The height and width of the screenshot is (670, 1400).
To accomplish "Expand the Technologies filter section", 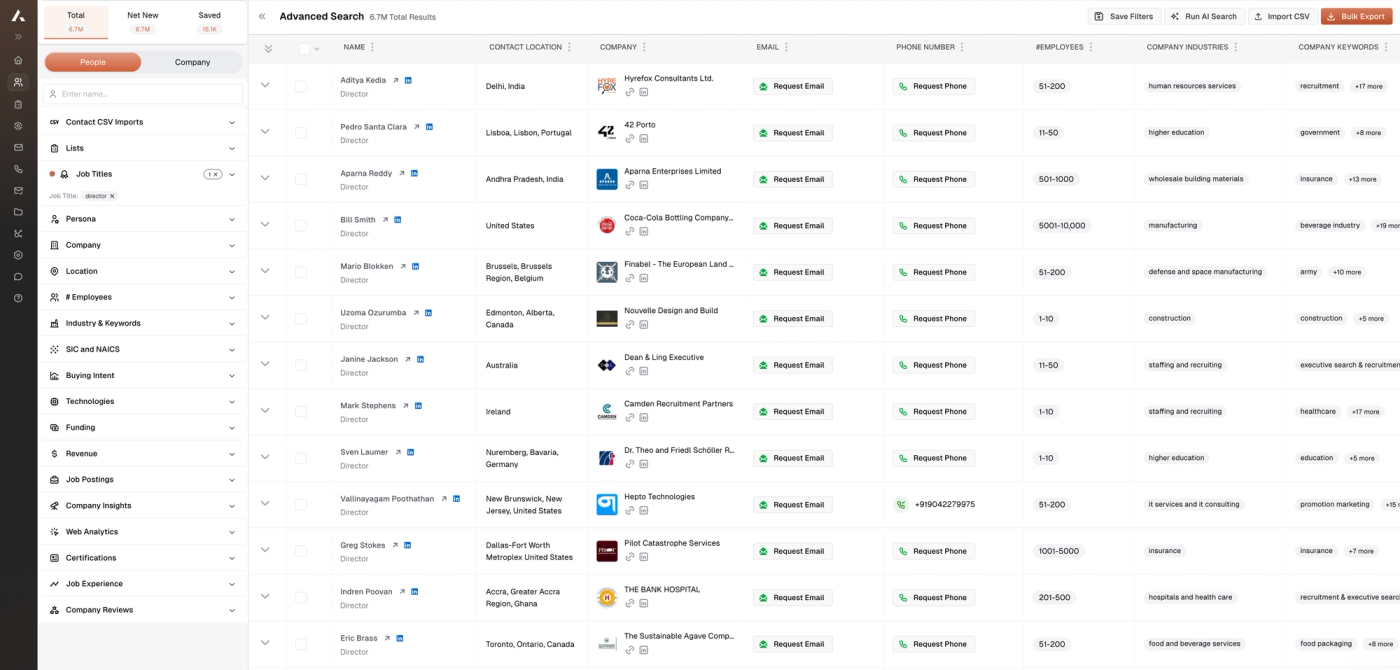I will [142, 401].
